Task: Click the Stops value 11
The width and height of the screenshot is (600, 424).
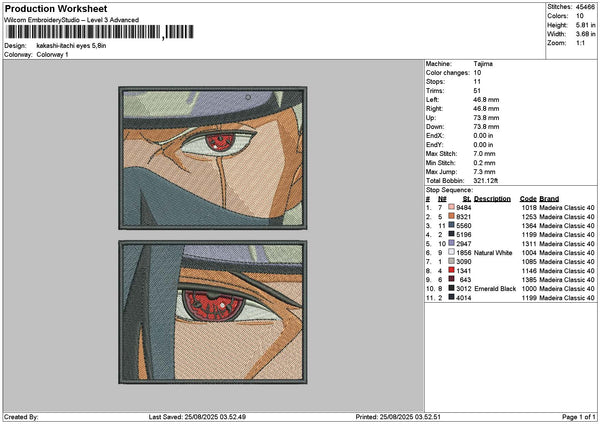Action: coord(477,82)
